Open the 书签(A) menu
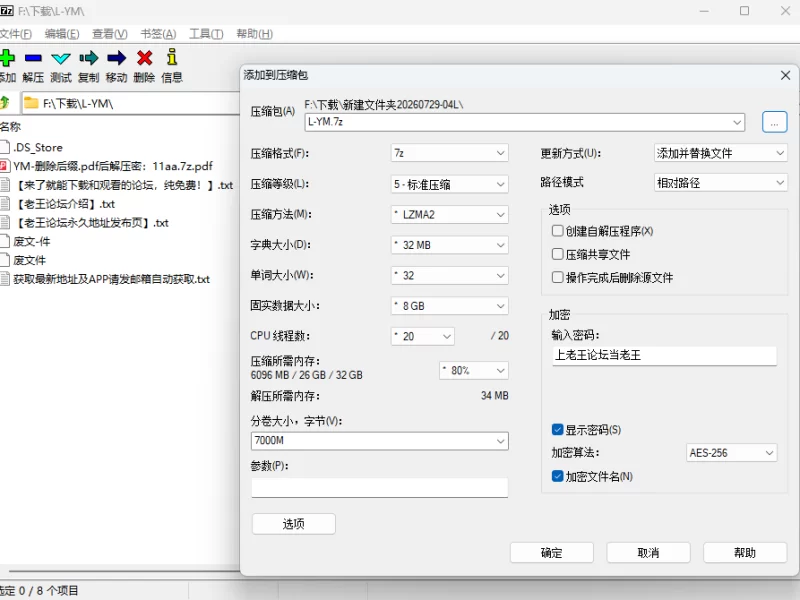 [x=158, y=34]
